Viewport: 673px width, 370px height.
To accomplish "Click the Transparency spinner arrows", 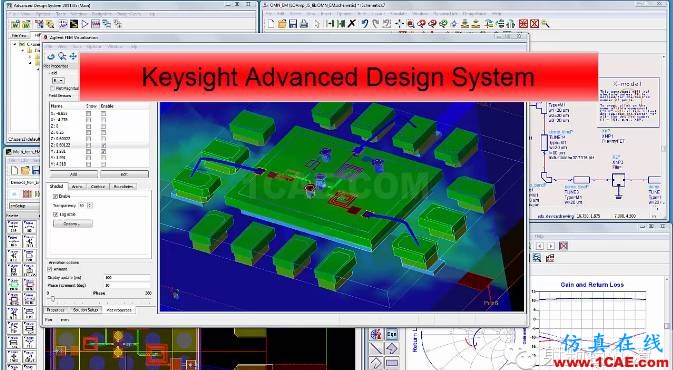I will [x=89, y=205].
